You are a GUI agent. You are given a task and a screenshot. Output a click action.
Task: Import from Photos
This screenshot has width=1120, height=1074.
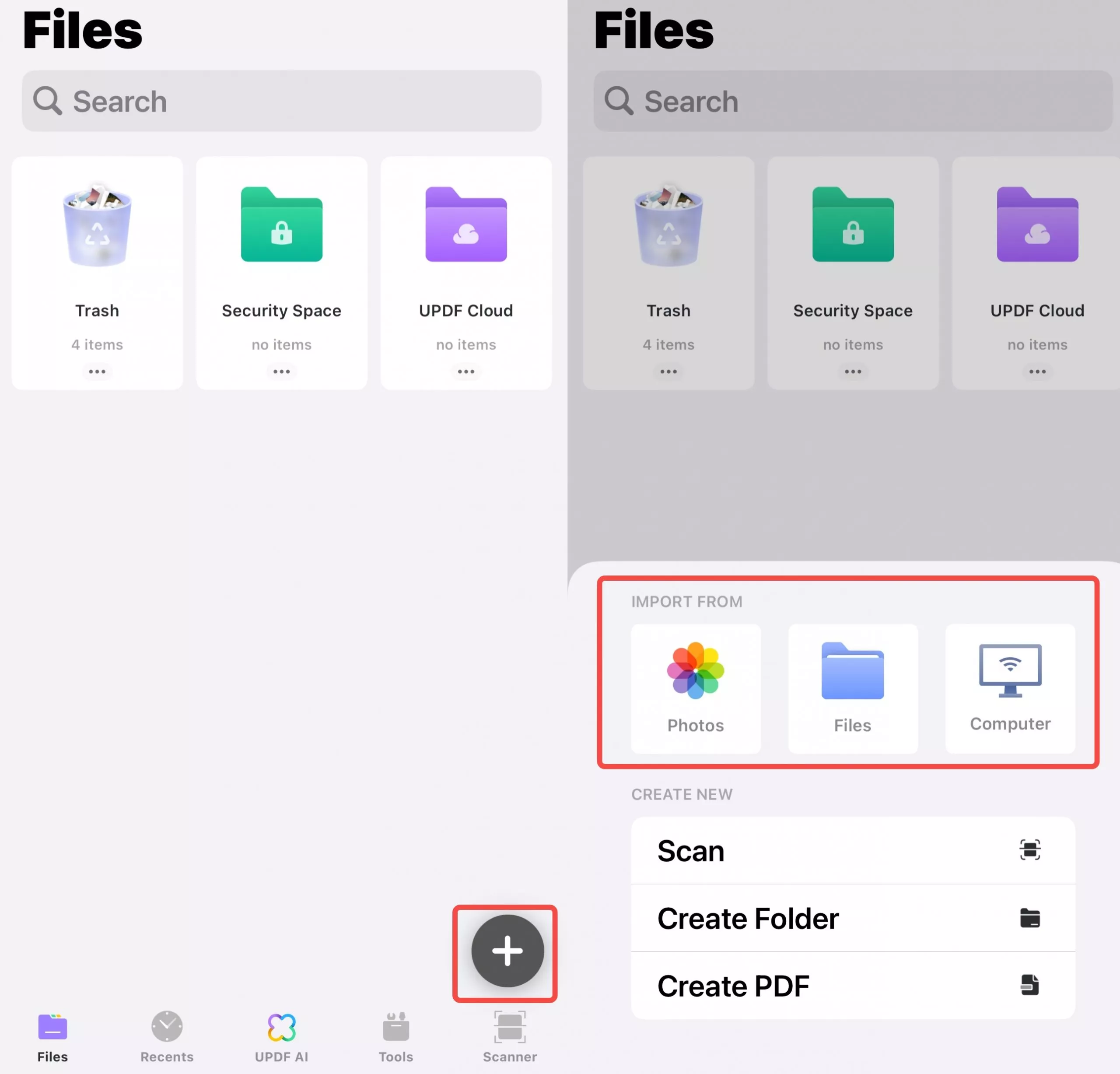[x=696, y=688]
